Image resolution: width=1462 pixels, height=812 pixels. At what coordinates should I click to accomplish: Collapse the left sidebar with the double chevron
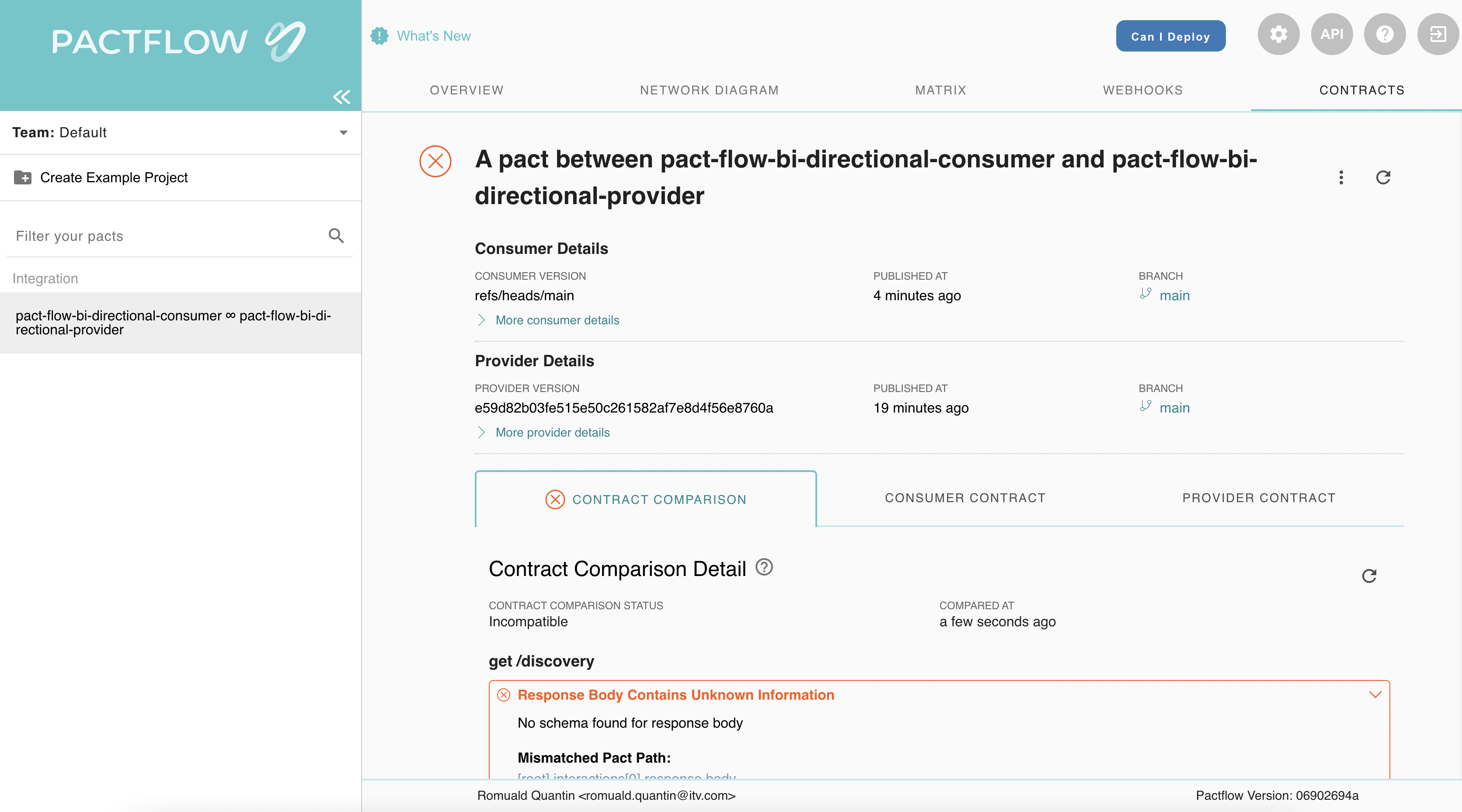click(341, 97)
